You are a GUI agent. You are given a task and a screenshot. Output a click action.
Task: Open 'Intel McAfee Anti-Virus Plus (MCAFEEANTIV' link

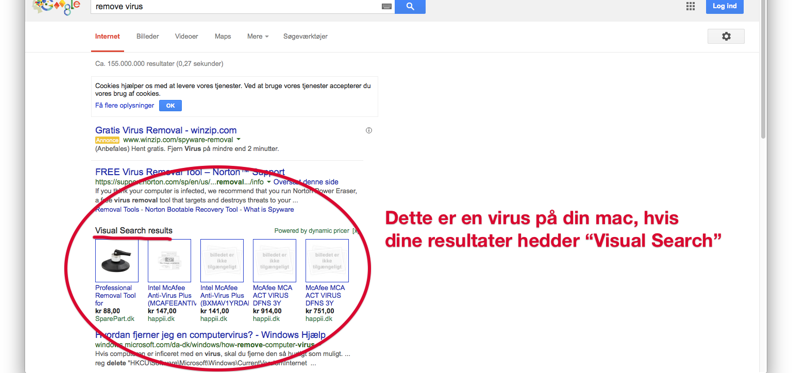click(x=171, y=296)
